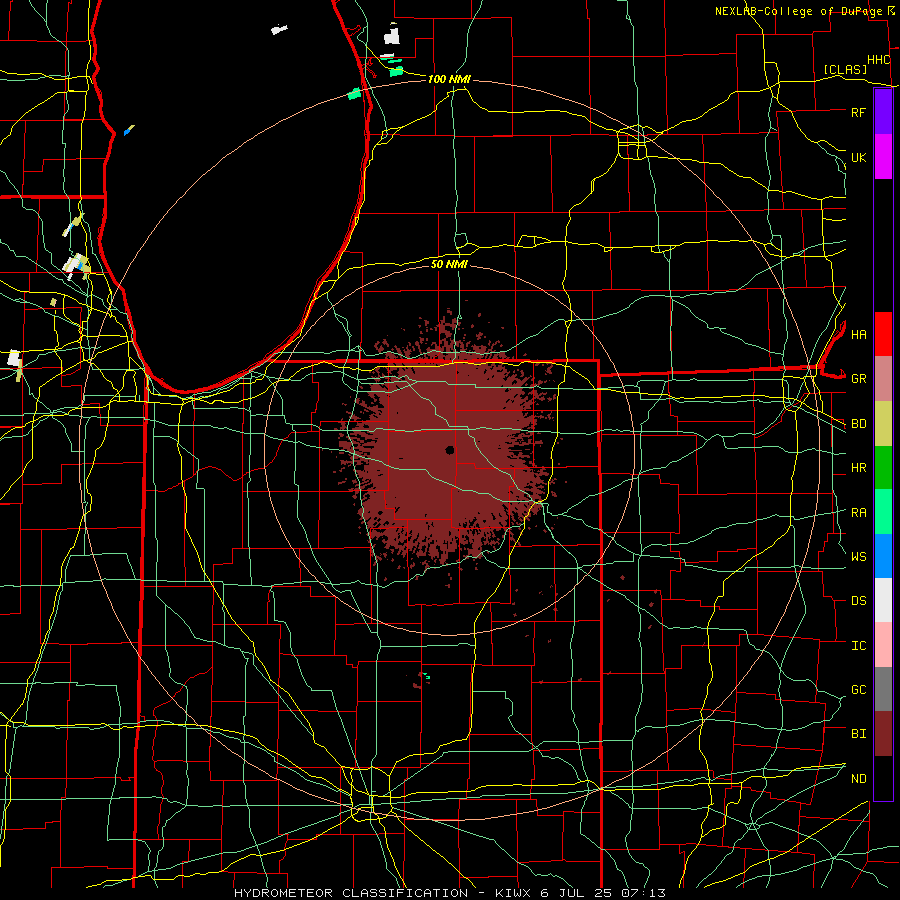
Task: Click the BI dark red legend swatch
Action: pos(883,734)
